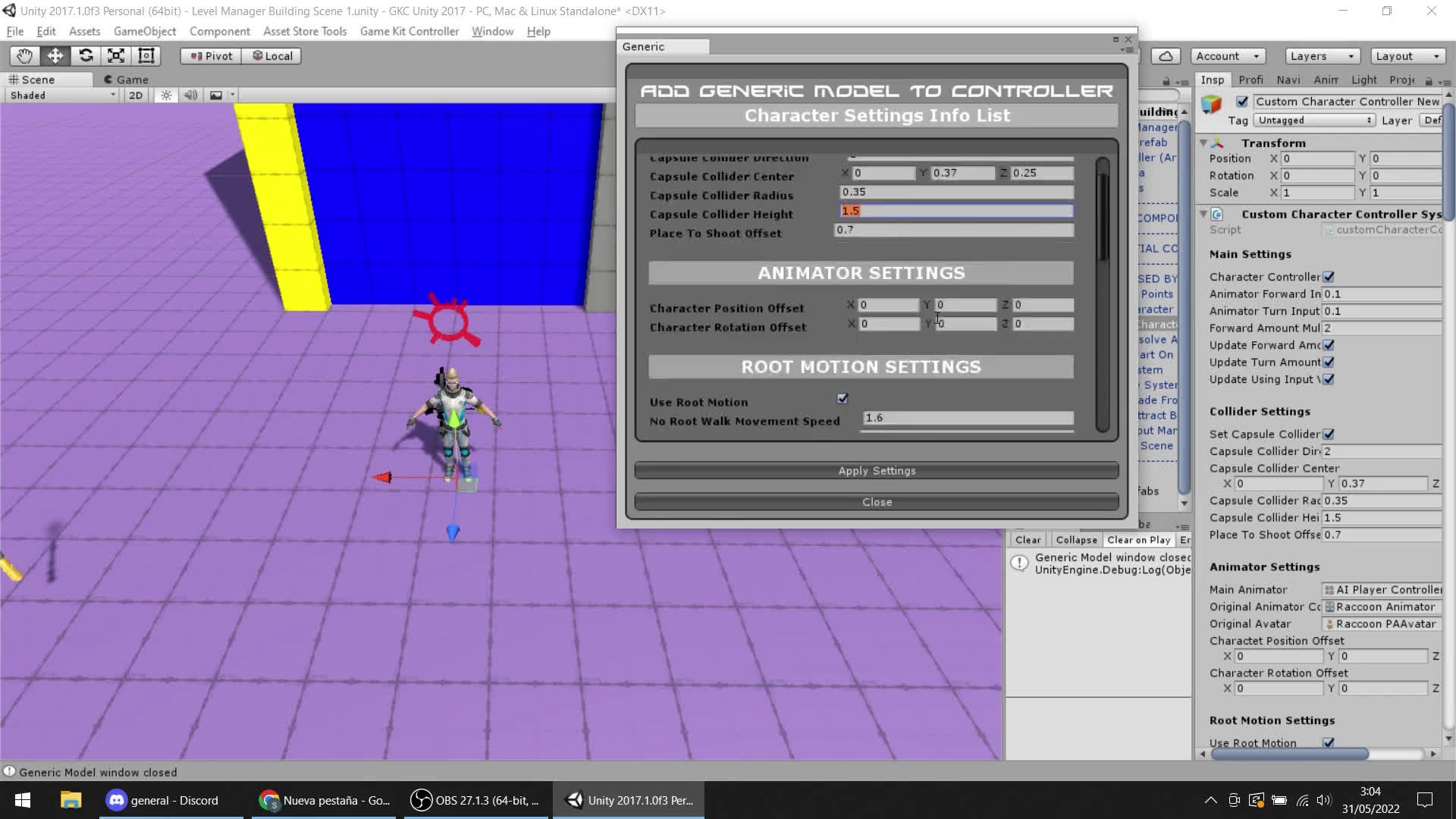Select the Rotate tool
1456x819 pixels.
[x=86, y=55]
